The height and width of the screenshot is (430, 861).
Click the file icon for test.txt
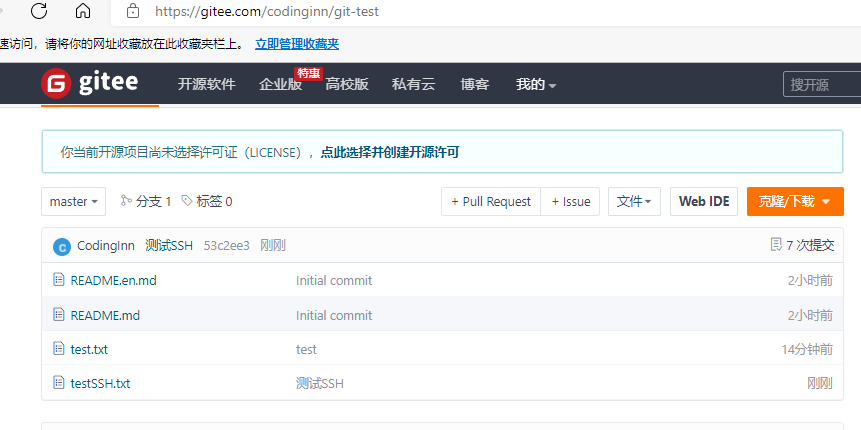[59, 348]
